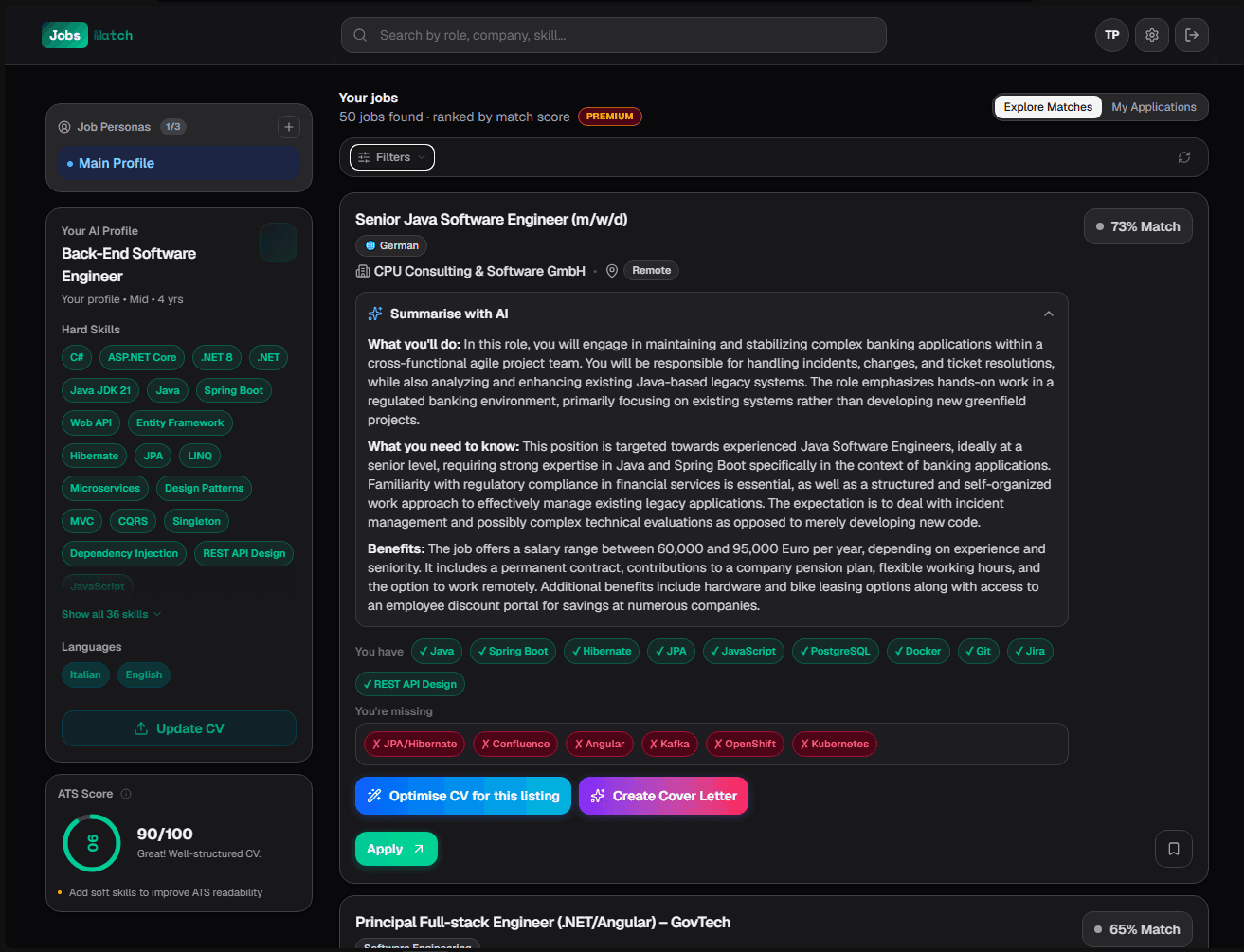Click the CQRS skill chip

pyautogui.click(x=133, y=521)
